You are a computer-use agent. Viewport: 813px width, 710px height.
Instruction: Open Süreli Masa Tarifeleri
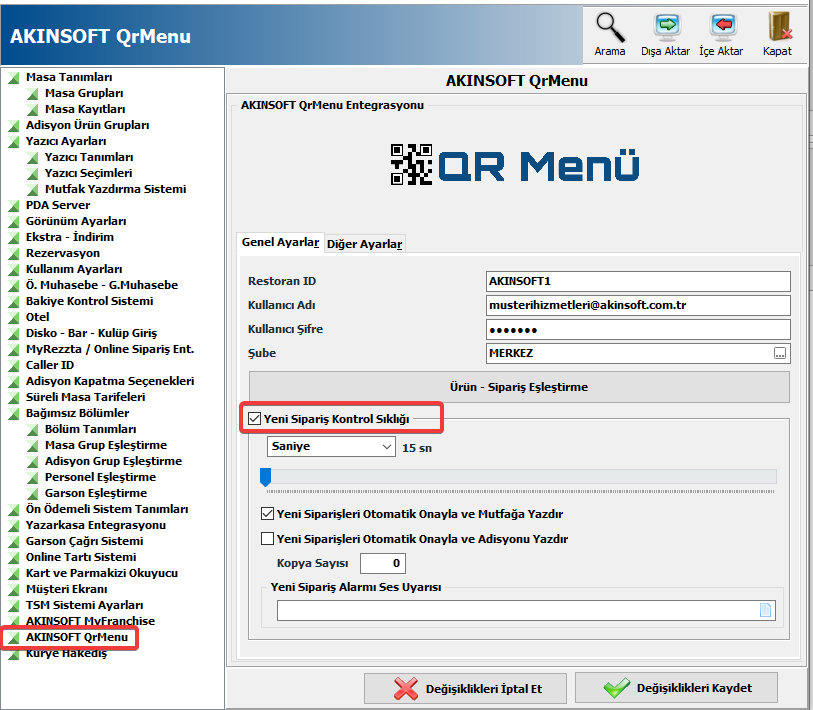[86, 397]
